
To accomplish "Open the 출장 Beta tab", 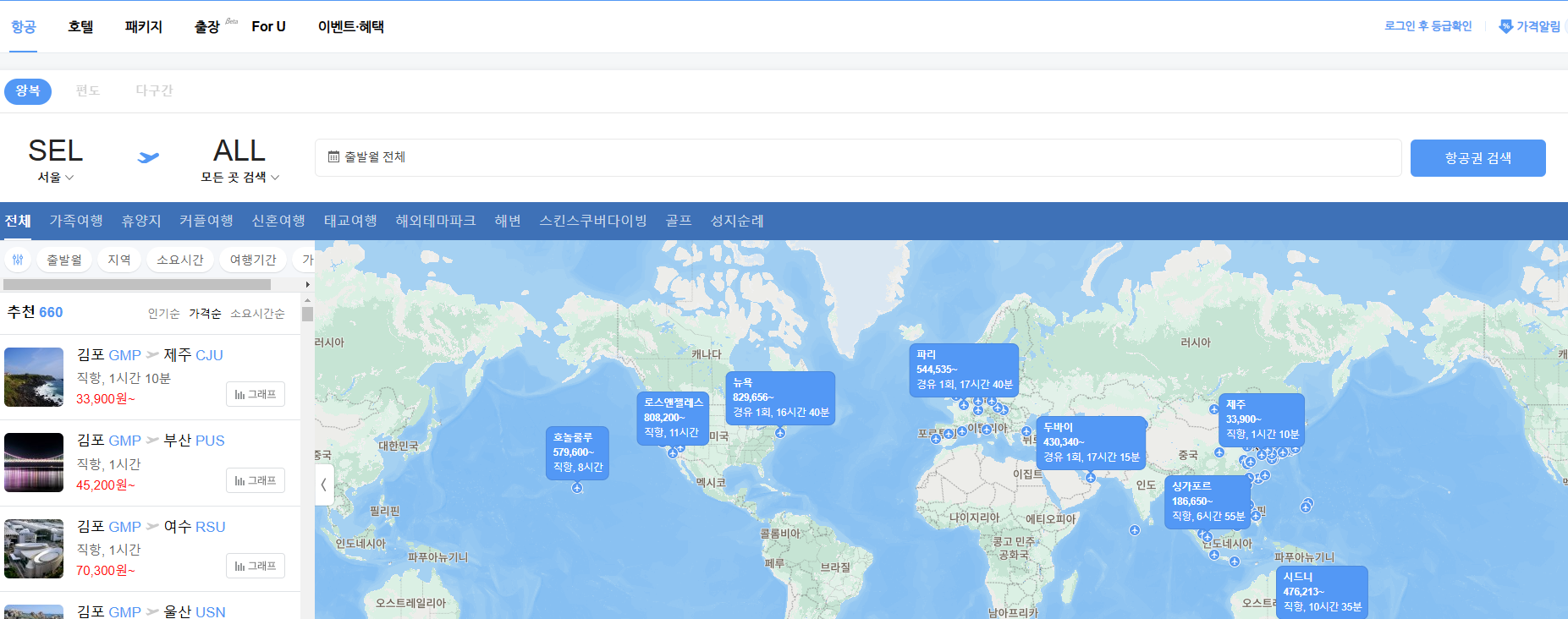I will 215,27.
